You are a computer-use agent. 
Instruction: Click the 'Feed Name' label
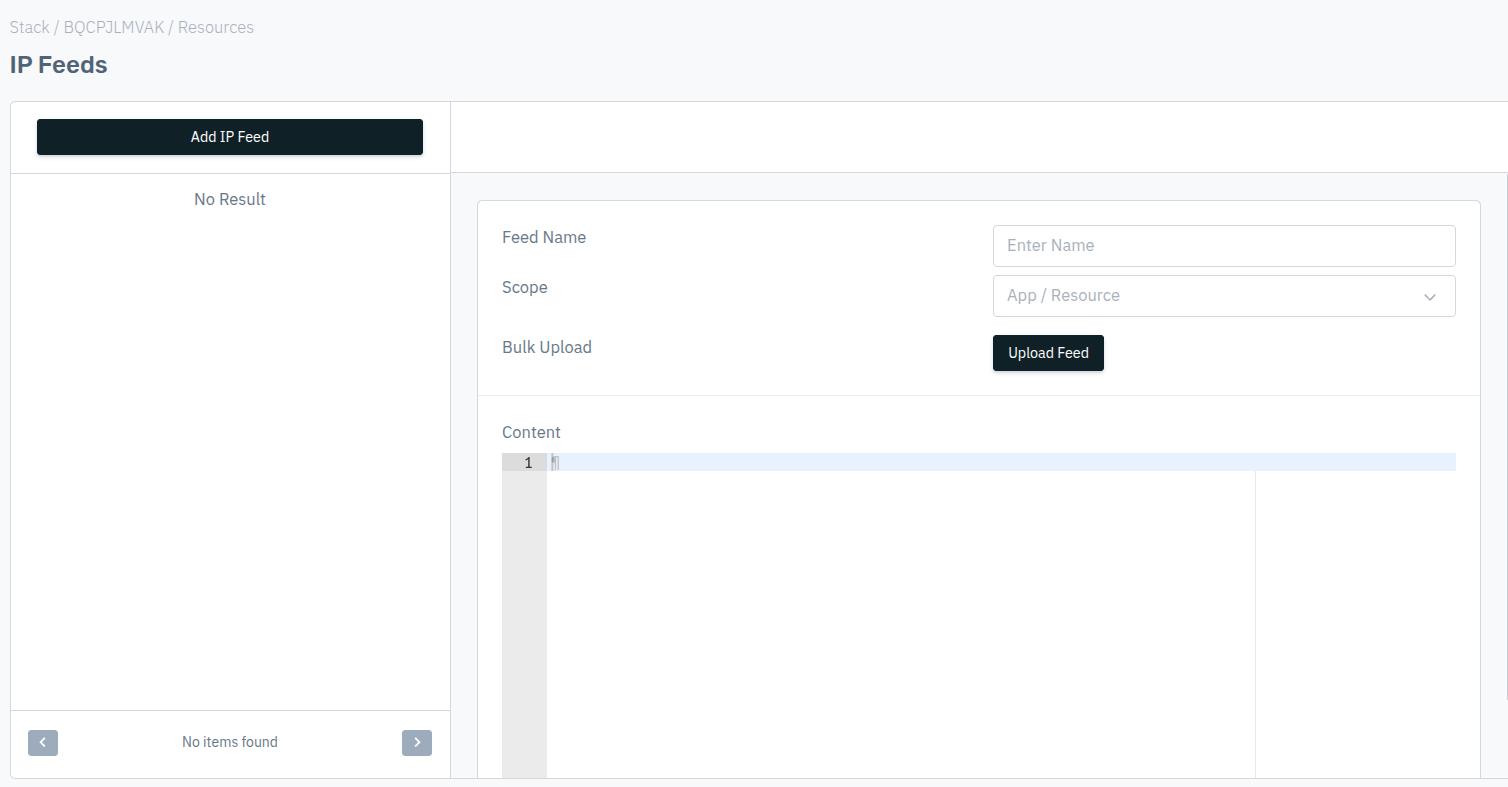(544, 237)
